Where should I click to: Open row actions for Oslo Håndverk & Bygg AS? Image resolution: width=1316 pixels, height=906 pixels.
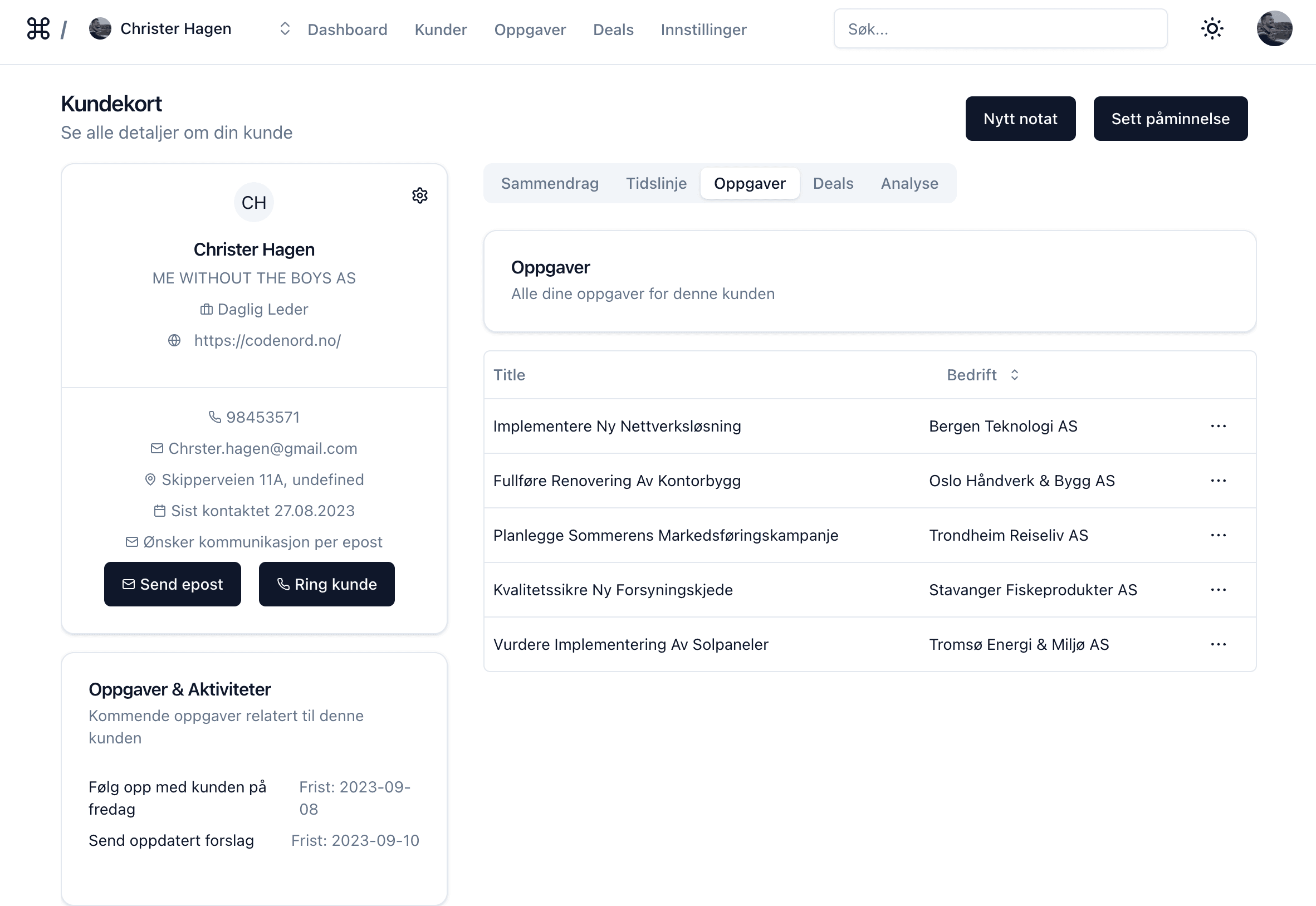pyautogui.click(x=1218, y=481)
